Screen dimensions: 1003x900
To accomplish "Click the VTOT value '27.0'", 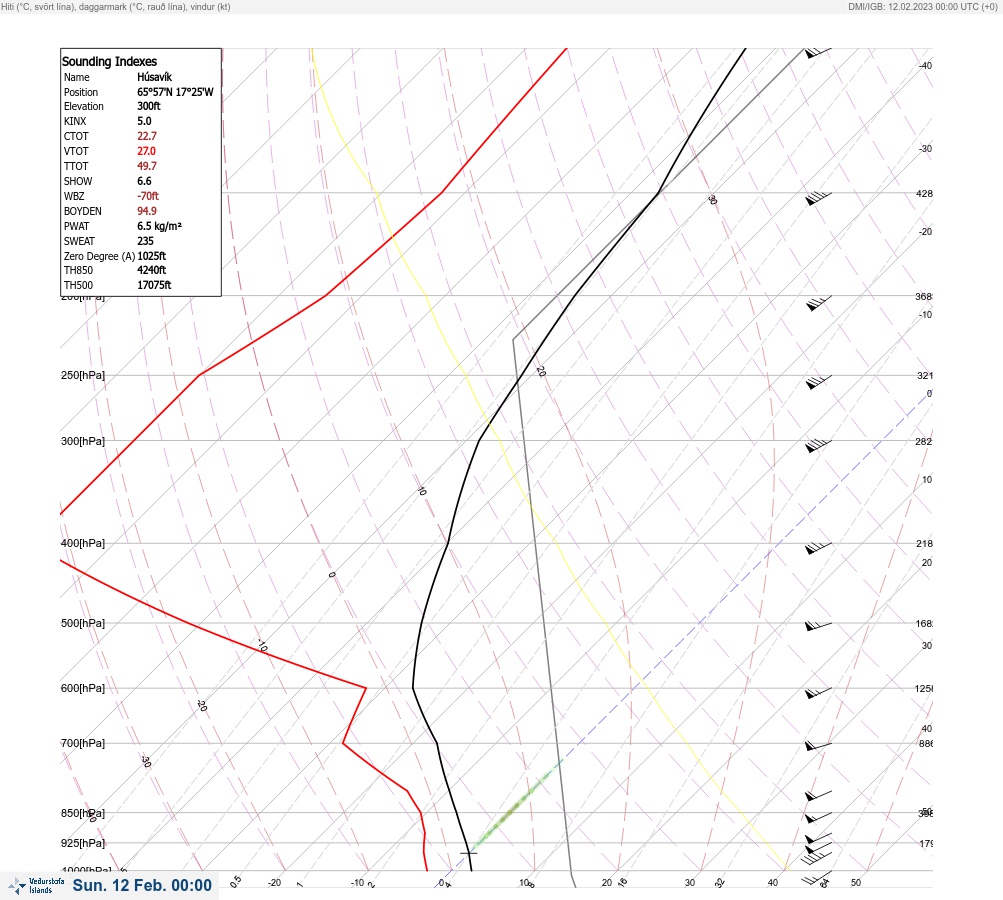I will coord(146,151).
